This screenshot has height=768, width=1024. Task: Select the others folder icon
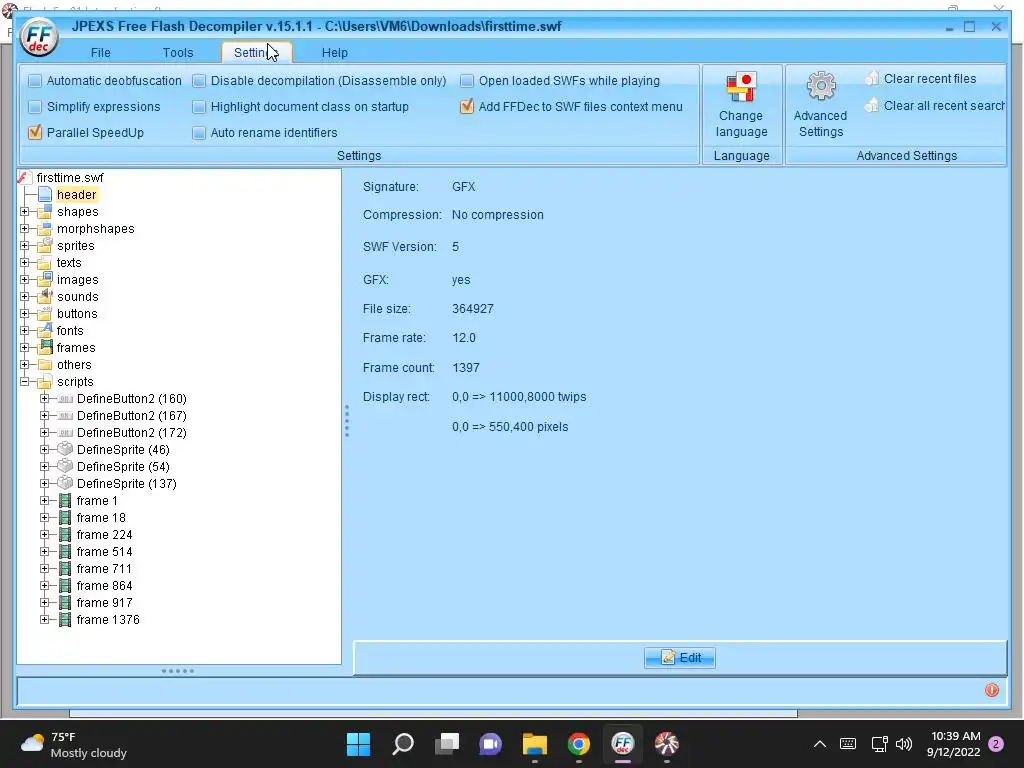pos(44,364)
